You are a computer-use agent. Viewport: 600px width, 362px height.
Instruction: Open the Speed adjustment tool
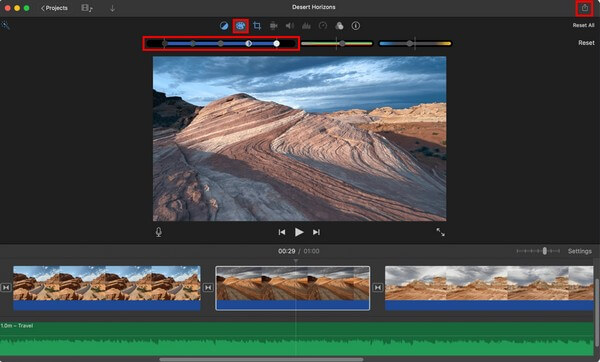tap(323, 26)
